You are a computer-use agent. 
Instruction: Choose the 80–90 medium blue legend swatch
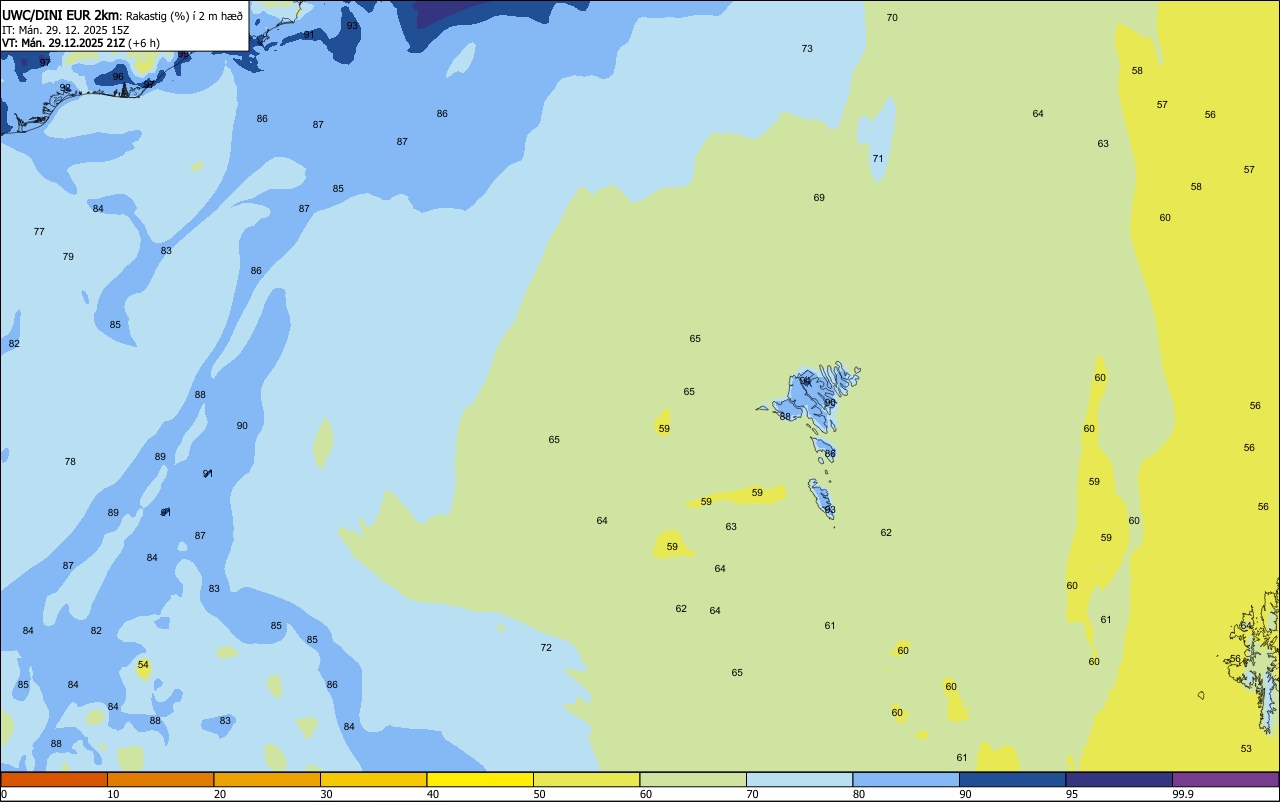(x=906, y=779)
